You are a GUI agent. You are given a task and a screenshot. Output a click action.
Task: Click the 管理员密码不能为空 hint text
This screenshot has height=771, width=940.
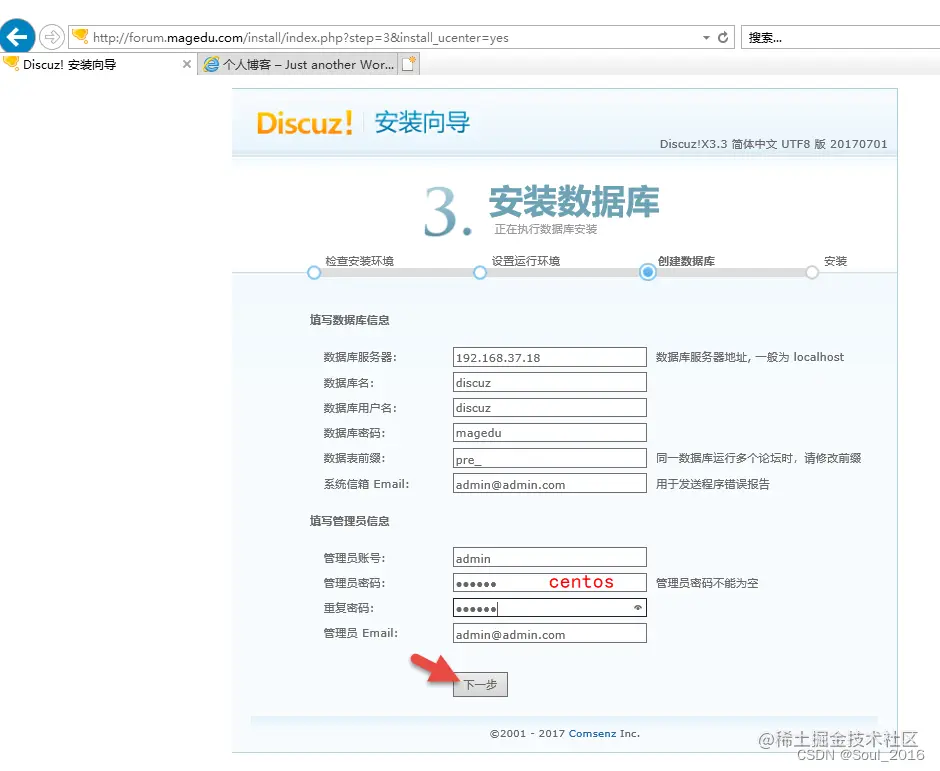pyautogui.click(x=707, y=583)
